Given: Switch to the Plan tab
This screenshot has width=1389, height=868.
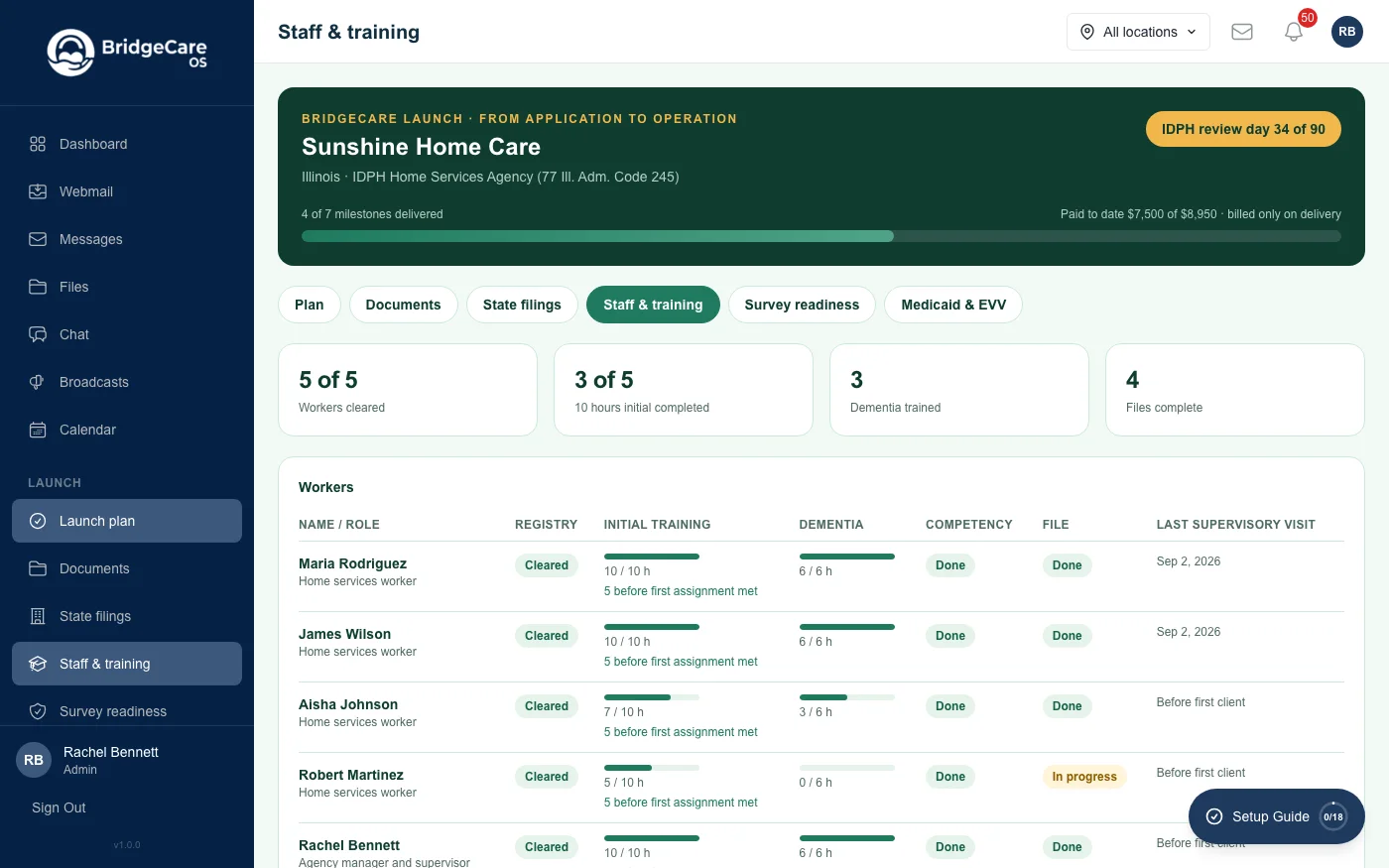Looking at the screenshot, I should (x=310, y=305).
